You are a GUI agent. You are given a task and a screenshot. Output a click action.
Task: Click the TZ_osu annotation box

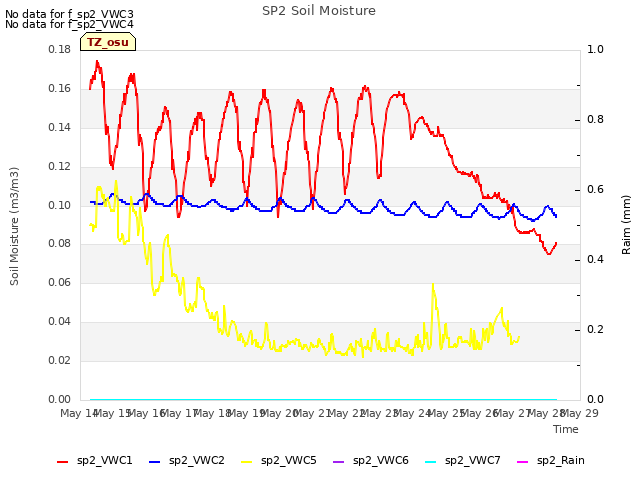[108, 42]
